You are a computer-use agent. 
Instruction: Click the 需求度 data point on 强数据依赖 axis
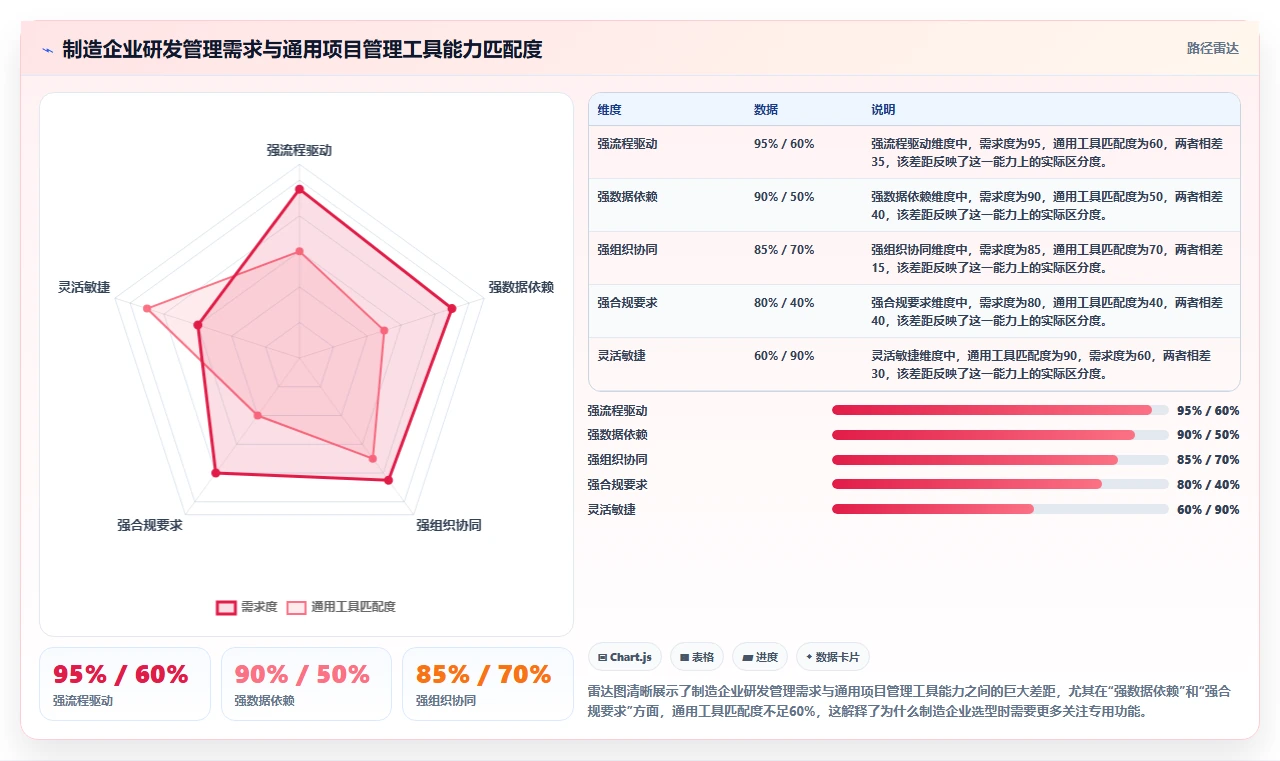pos(452,308)
